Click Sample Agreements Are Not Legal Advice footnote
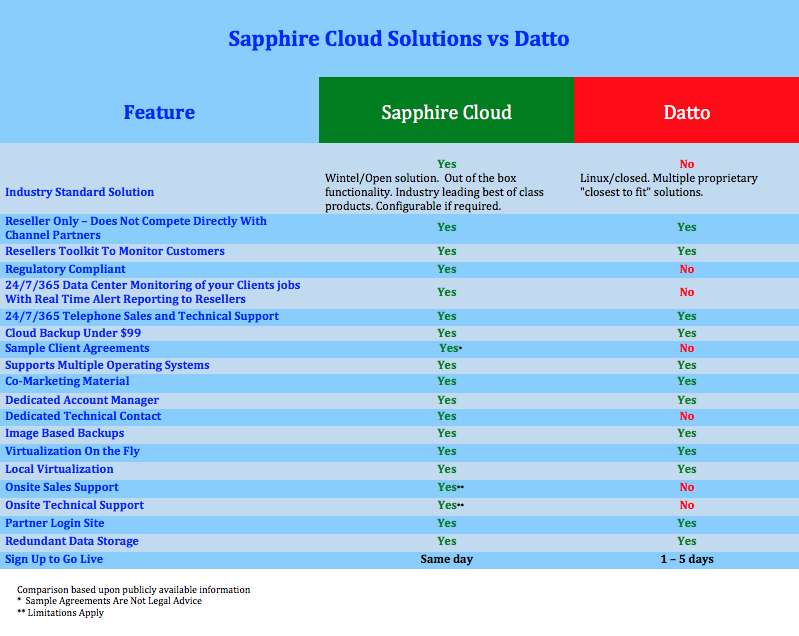The image size is (799, 636). pos(110,601)
